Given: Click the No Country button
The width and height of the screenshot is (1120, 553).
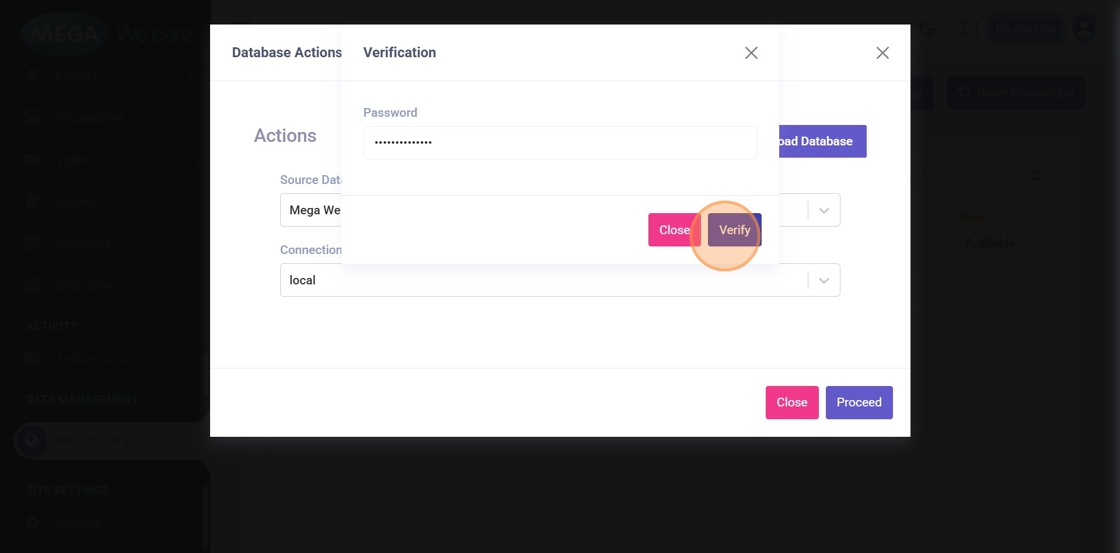Looking at the screenshot, I should [x=1026, y=29].
